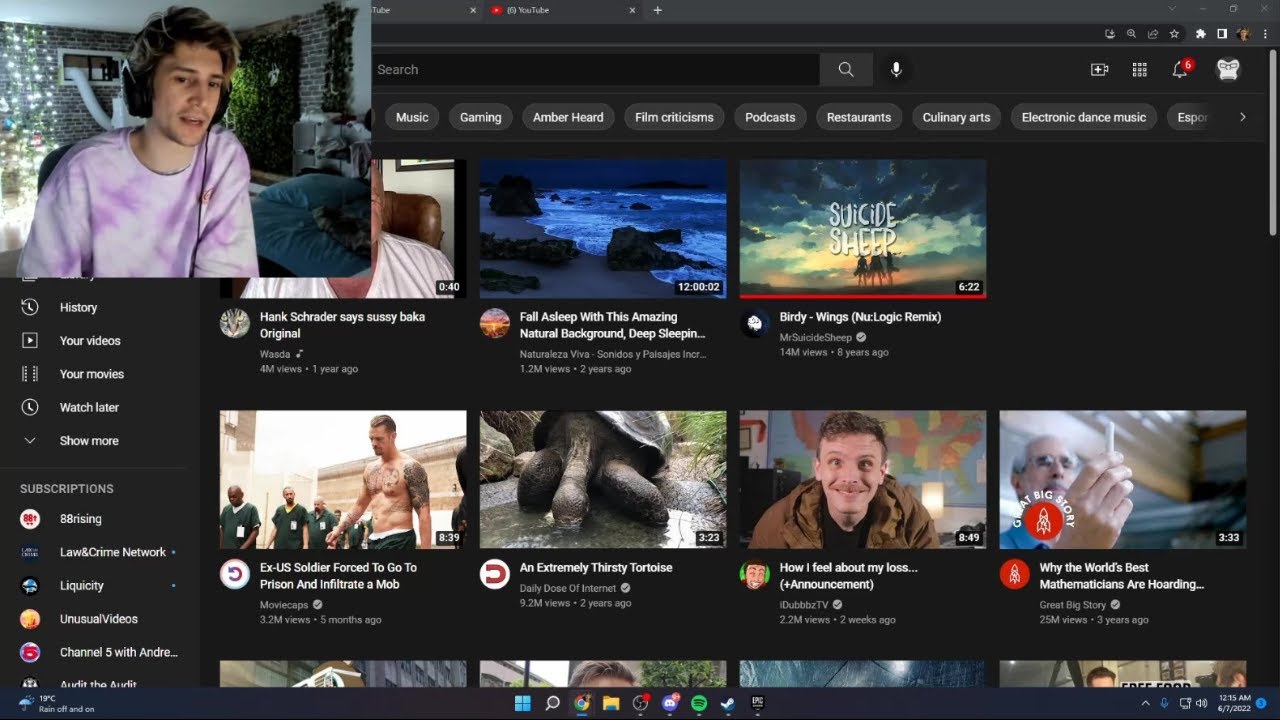The width and height of the screenshot is (1280, 720).
Task: Open 'Birdy - Wings (Nu:Logic Remix)' title
Action: coord(860,317)
